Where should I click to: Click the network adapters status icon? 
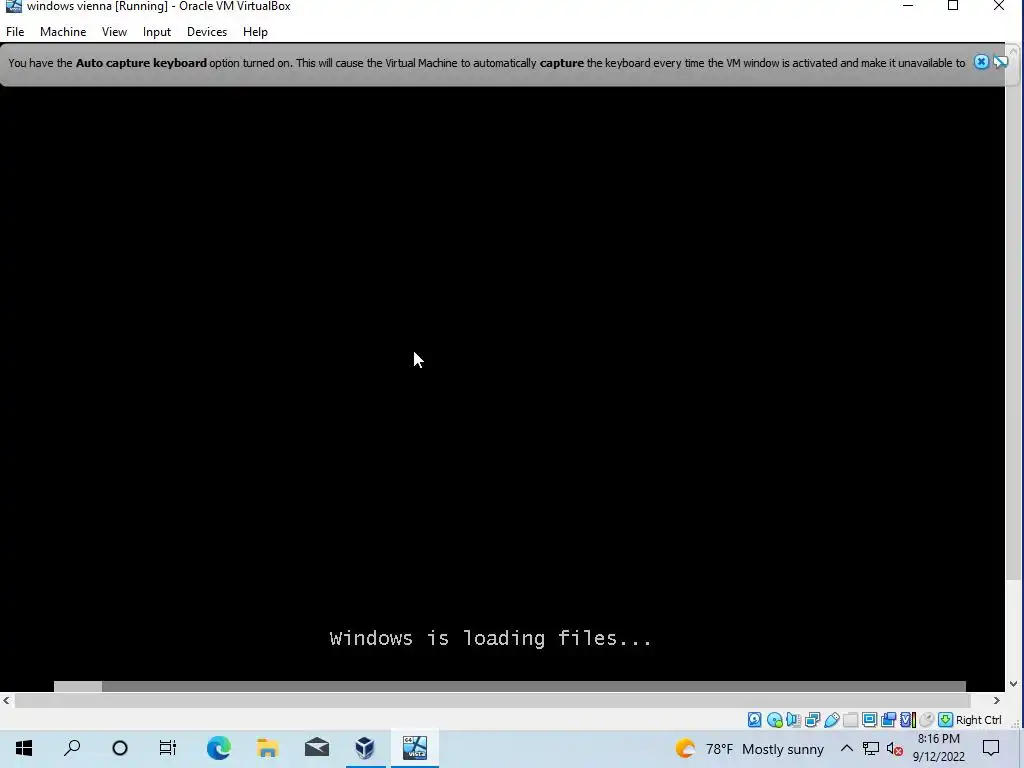tap(812, 720)
